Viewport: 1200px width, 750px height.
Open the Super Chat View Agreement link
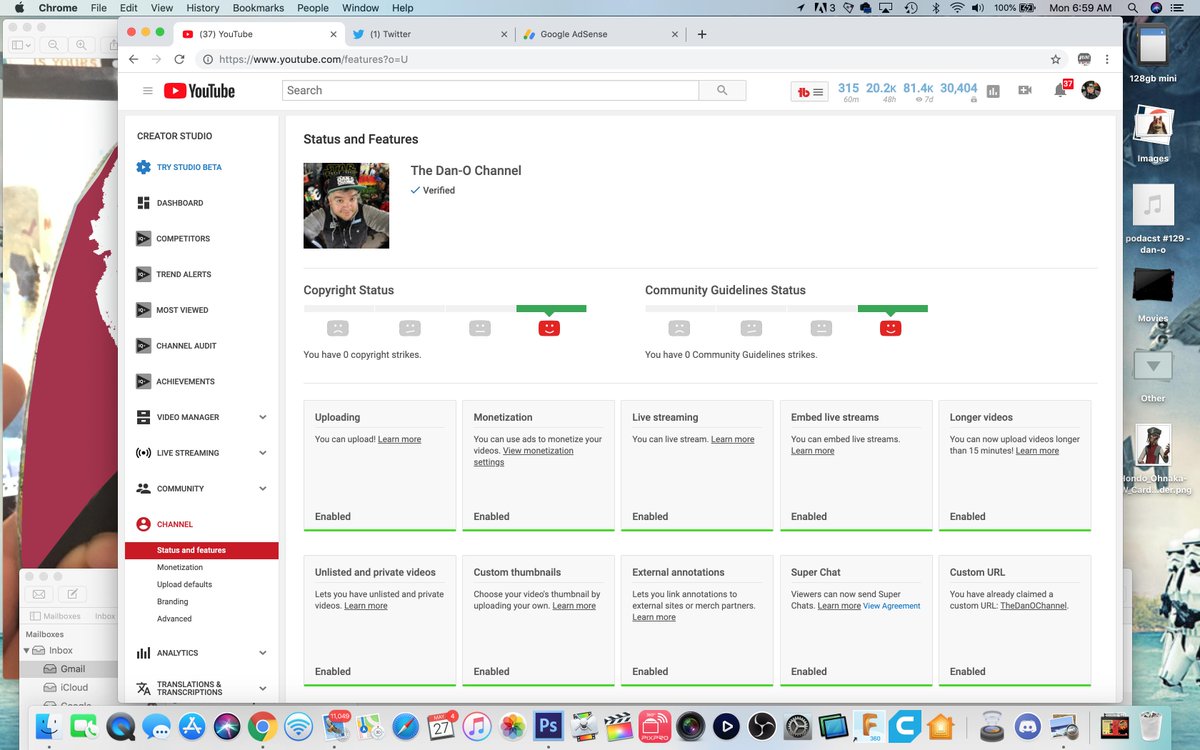click(x=892, y=606)
